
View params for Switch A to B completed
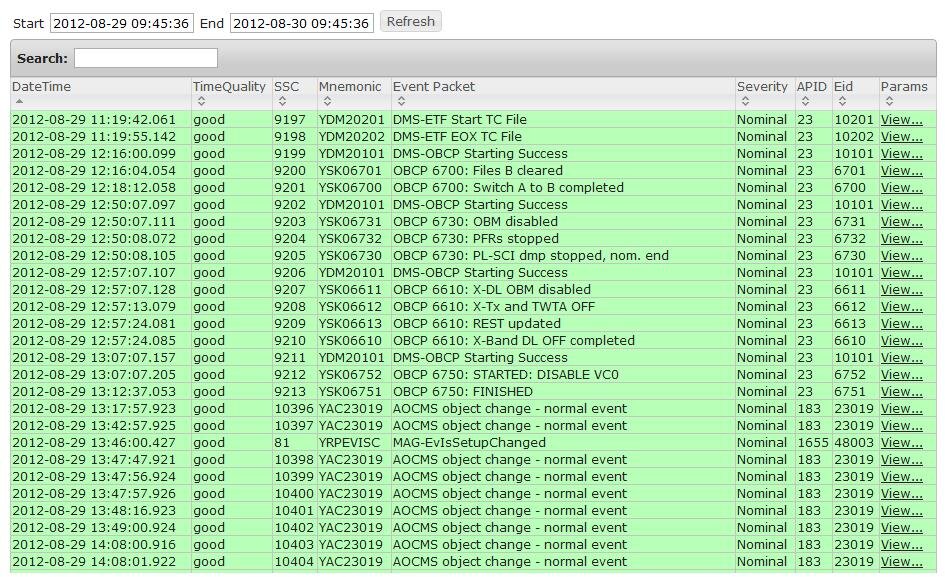coord(902,188)
